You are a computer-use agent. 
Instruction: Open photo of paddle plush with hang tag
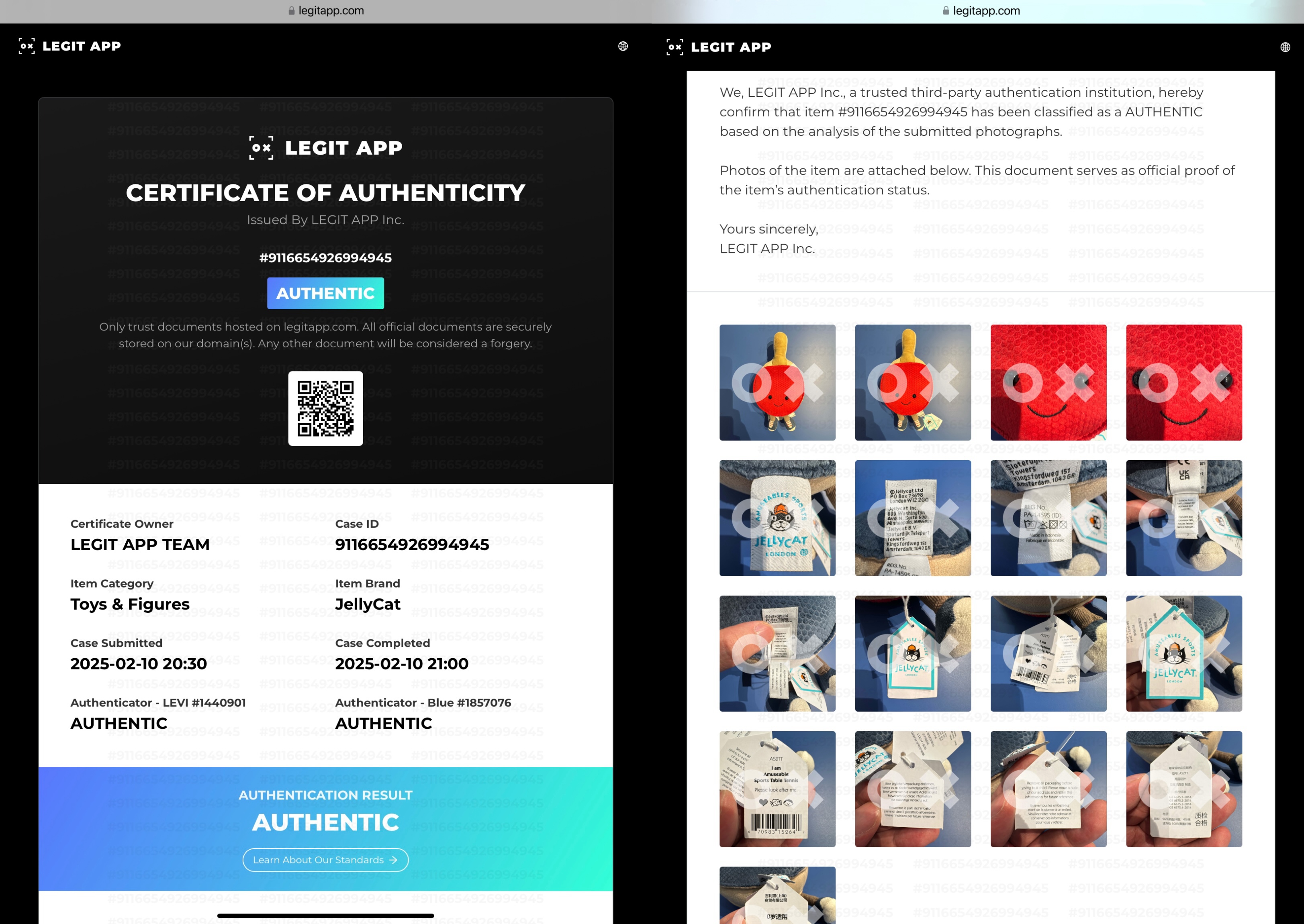913,382
